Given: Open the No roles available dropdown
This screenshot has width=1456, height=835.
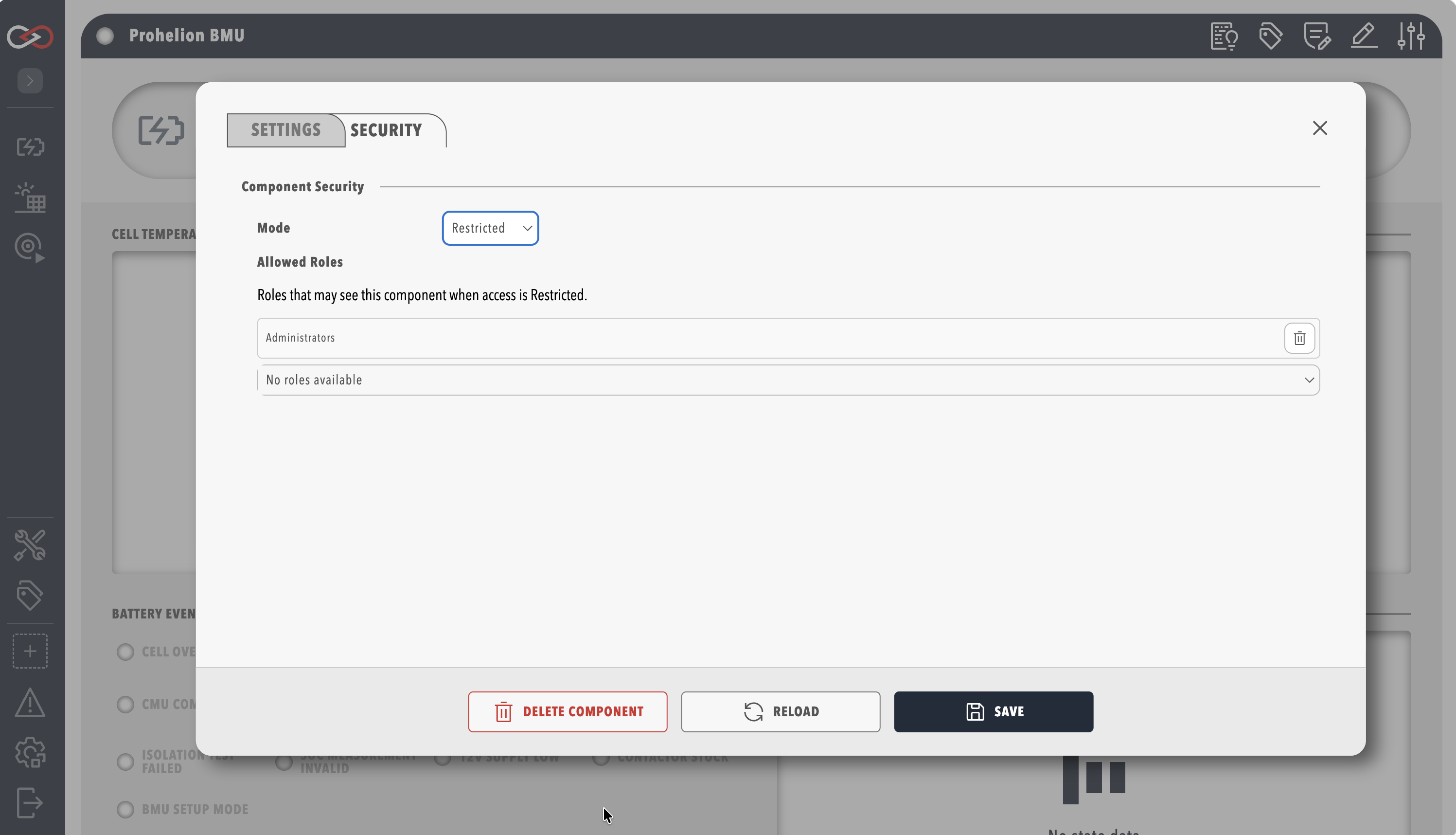Looking at the screenshot, I should pyautogui.click(x=788, y=380).
